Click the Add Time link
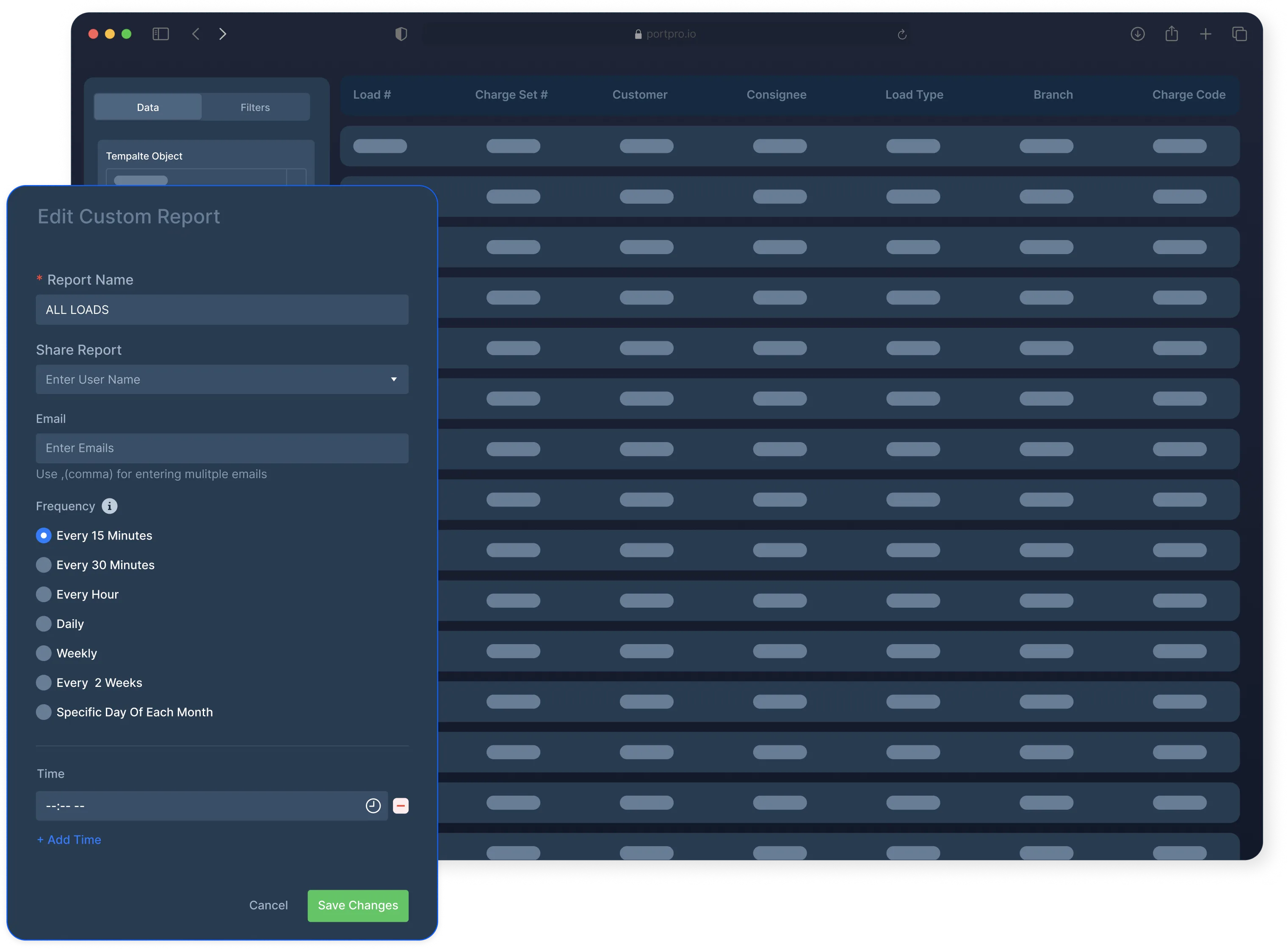Screen dimensions: 1288x949 click(69, 840)
